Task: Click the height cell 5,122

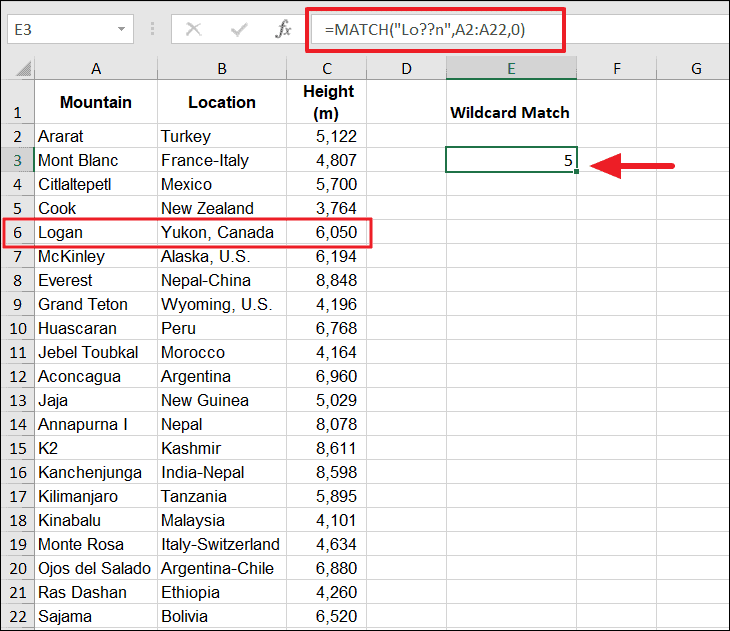Action: [327, 136]
